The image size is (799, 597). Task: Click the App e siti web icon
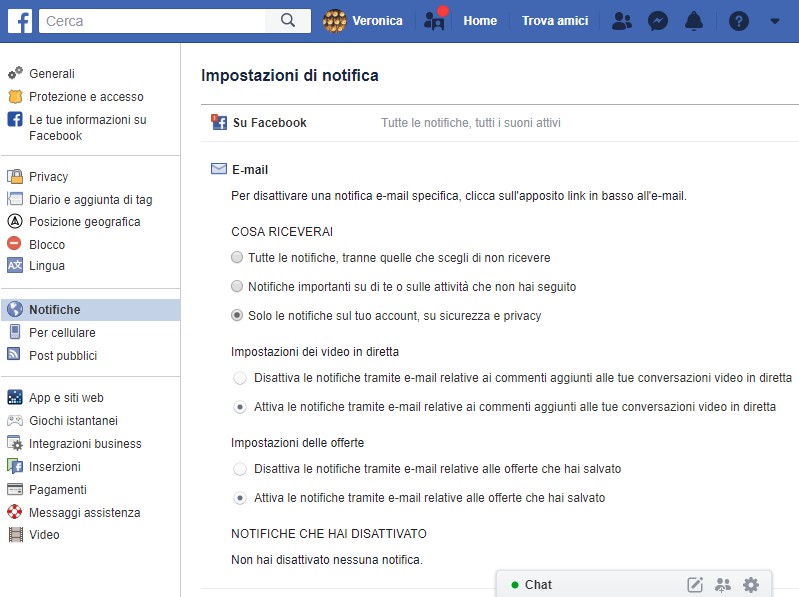point(15,397)
